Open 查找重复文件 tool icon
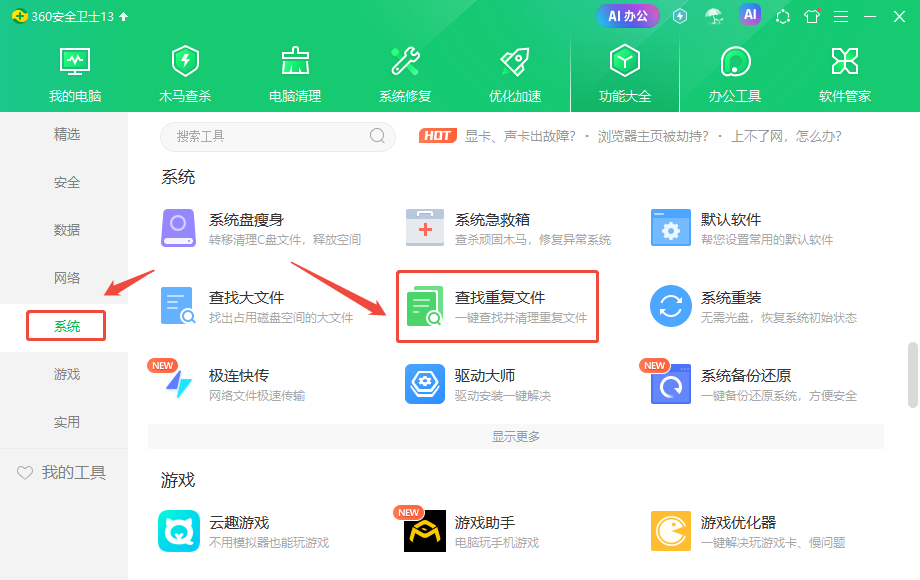 pos(425,306)
